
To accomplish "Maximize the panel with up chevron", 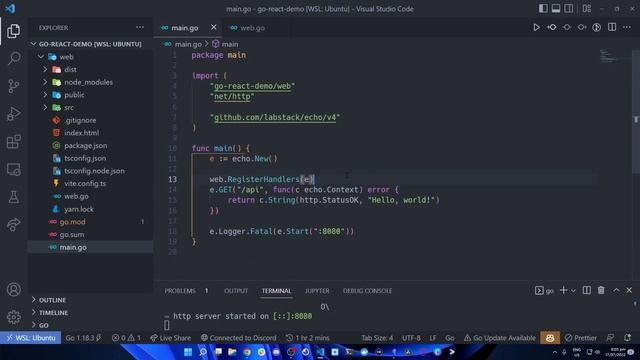I will coord(616,290).
